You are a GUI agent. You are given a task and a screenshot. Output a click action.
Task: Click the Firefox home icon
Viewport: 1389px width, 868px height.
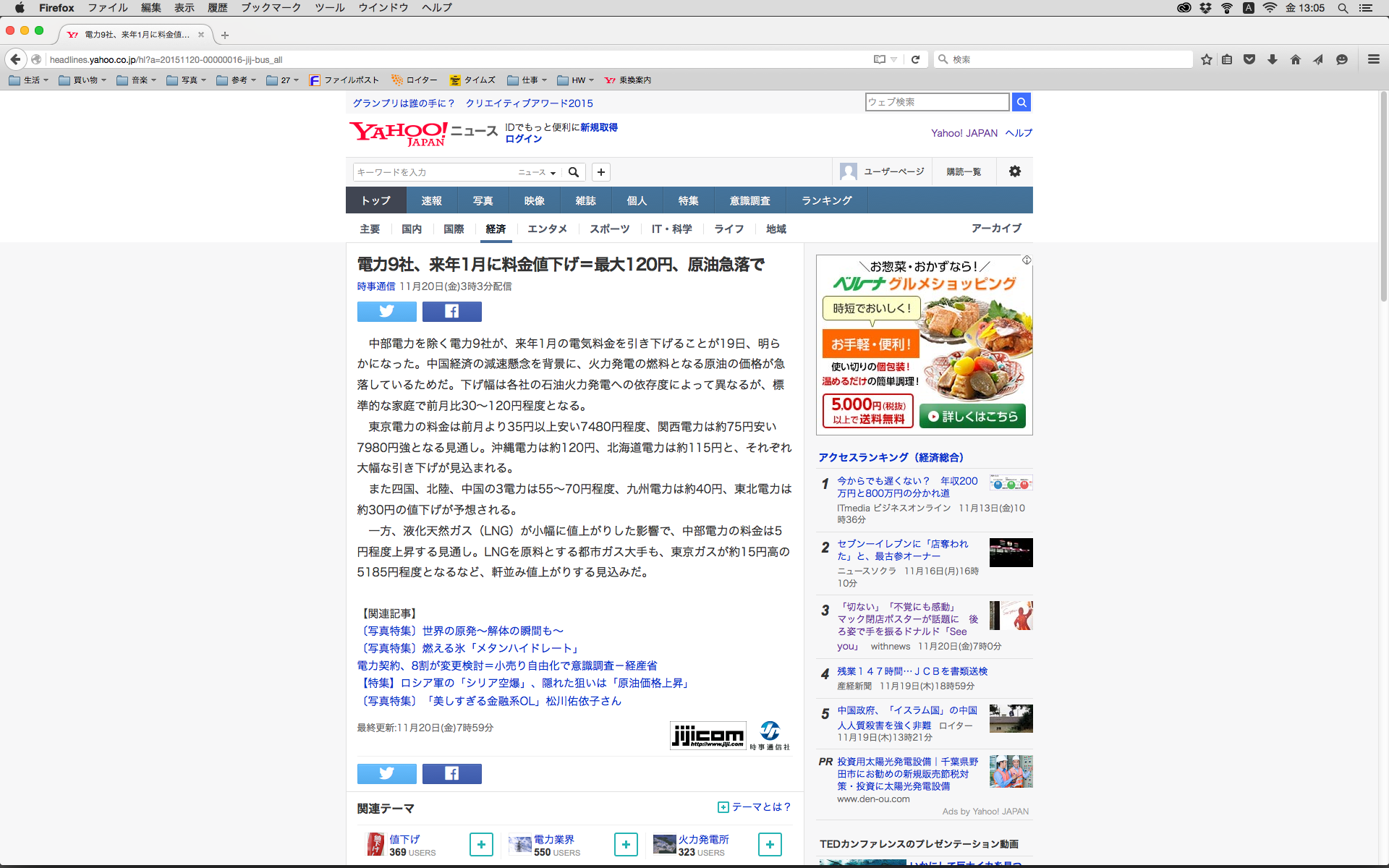pyautogui.click(x=1295, y=59)
